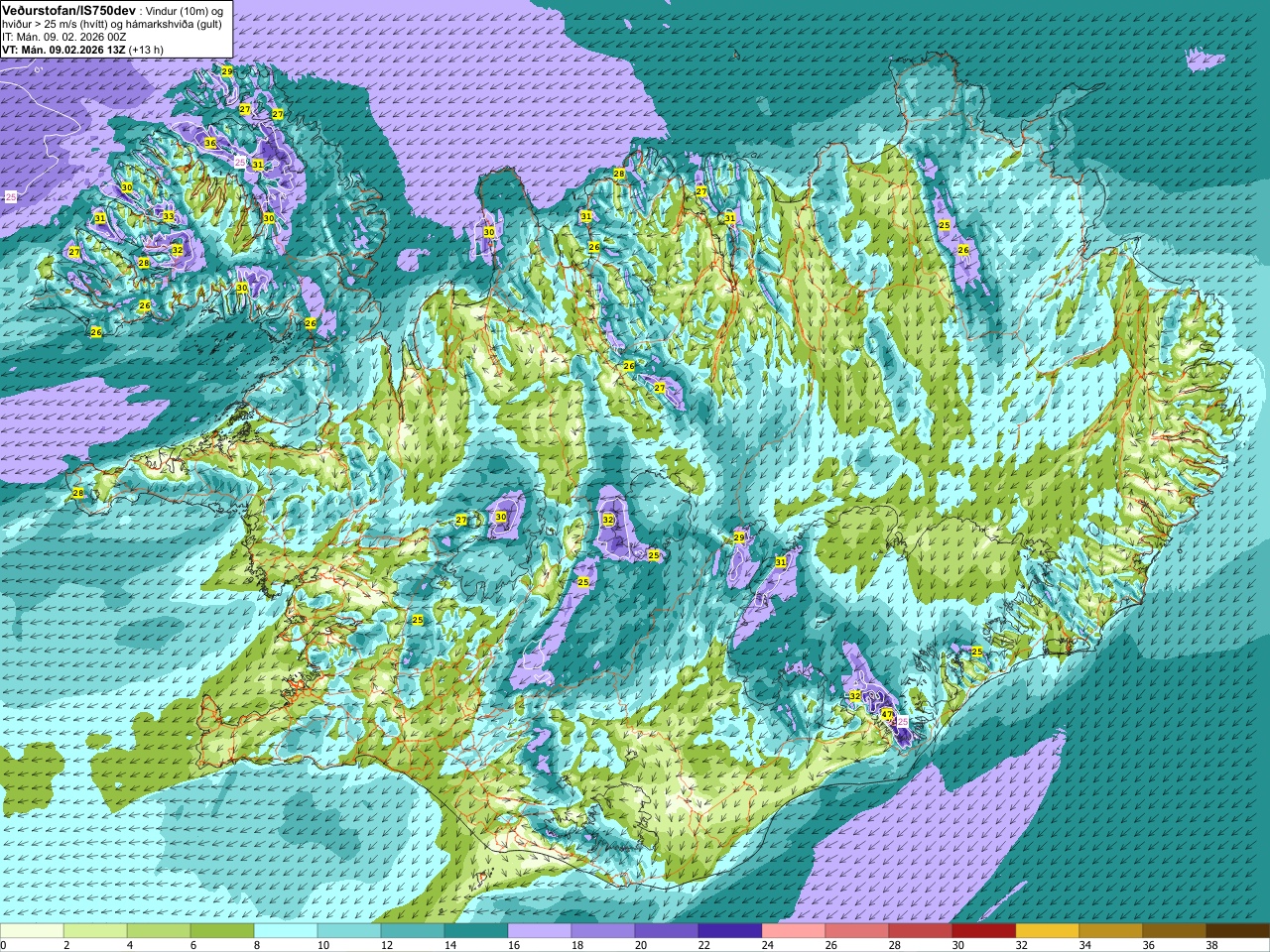This screenshot has width=1270, height=952.
Task: Select the white 25 contour label beside gust 47
Action: coord(903,723)
